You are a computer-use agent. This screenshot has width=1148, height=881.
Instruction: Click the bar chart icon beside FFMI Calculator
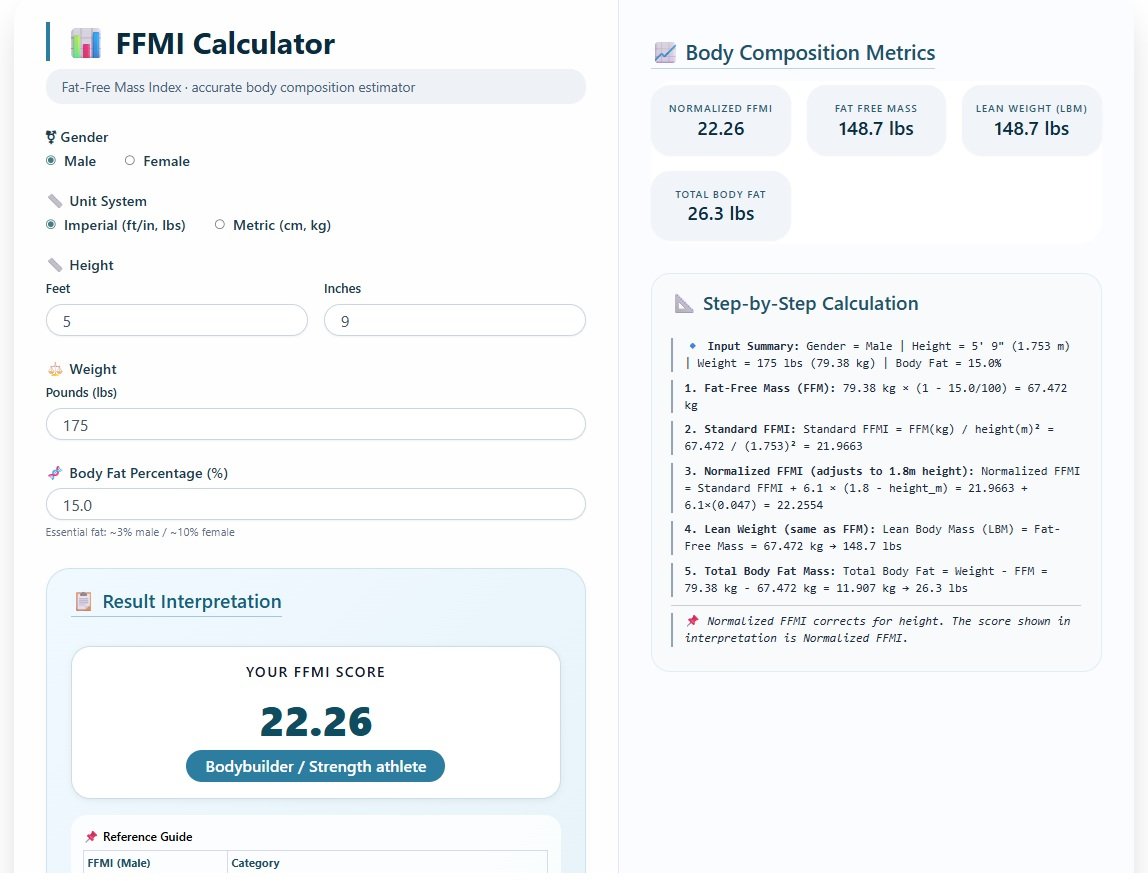point(86,44)
